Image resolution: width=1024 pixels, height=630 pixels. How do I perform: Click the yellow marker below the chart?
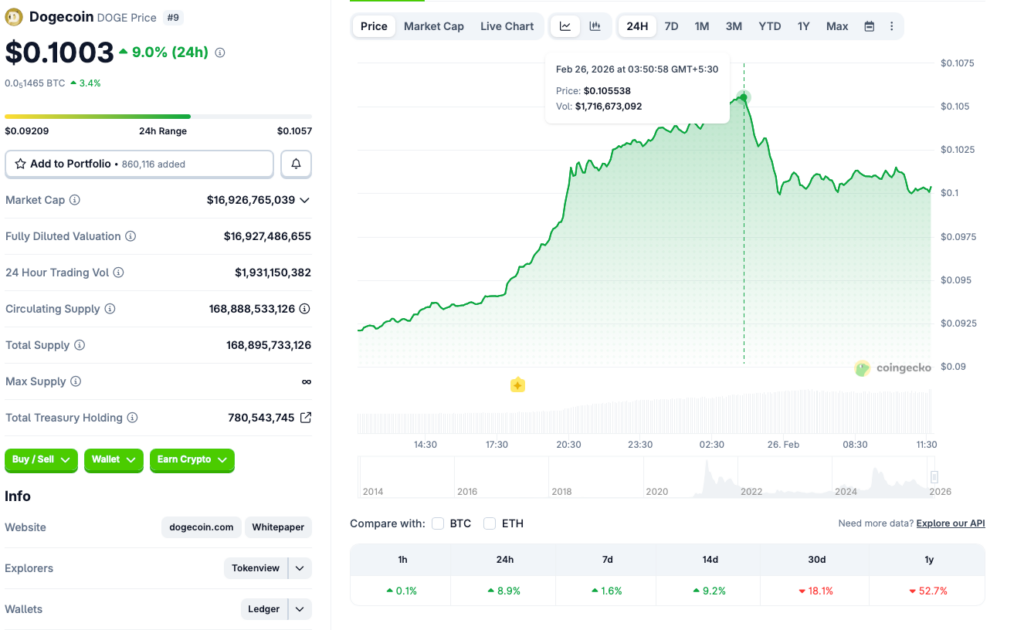(x=517, y=385)
